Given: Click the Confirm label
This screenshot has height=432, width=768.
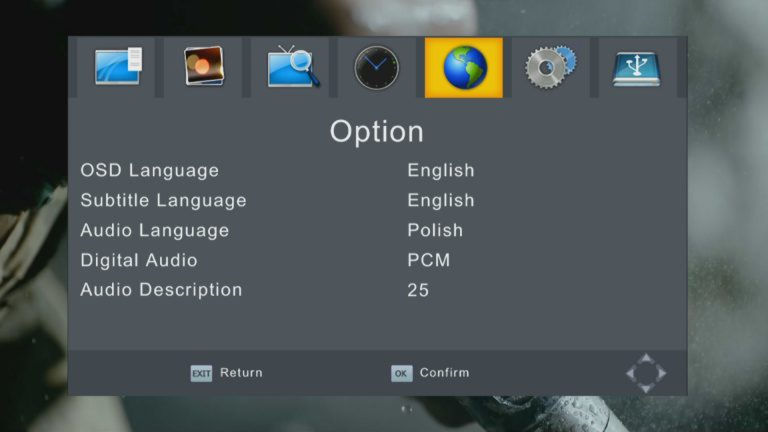Looking at the screenshot, I should tap(444, 373).
